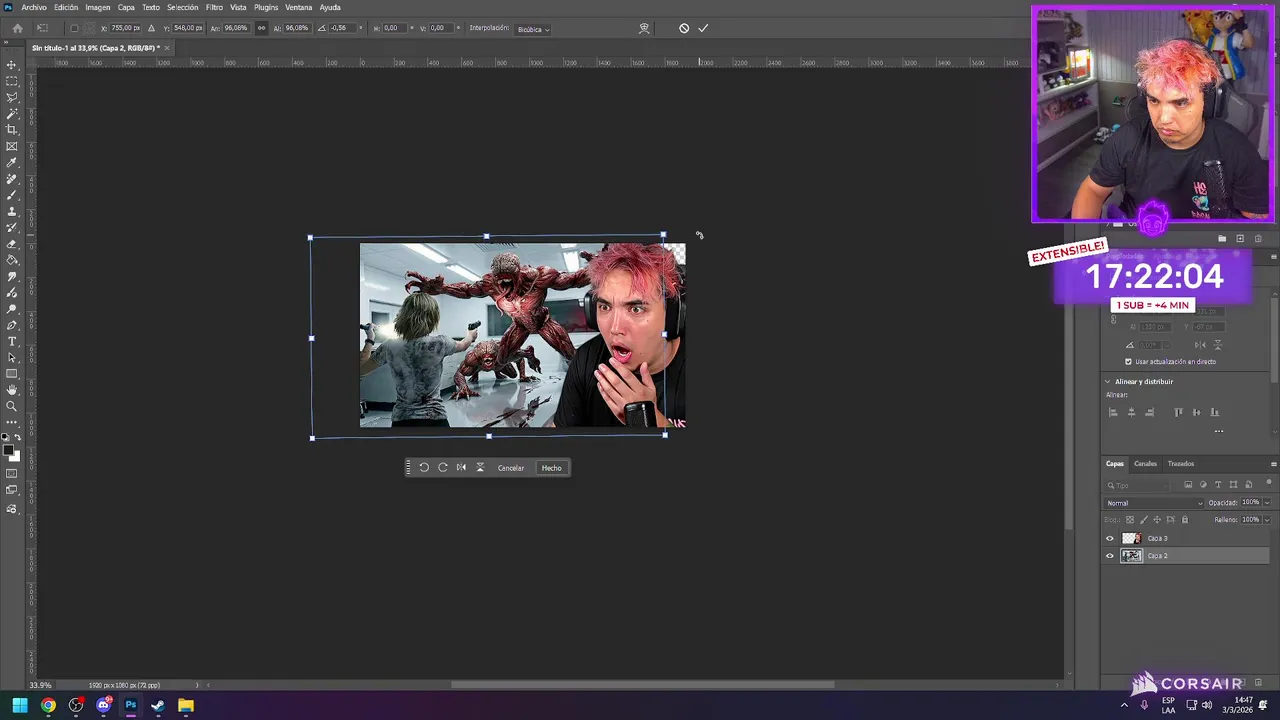The image size is (1280, 720).
Task: Select the Rectangular Marquee tool
Action: tap(12, 81)
